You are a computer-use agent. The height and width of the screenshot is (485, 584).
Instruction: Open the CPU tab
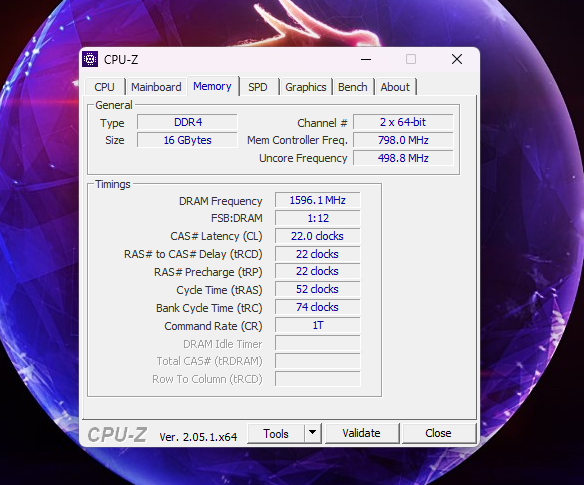(104, 87)
